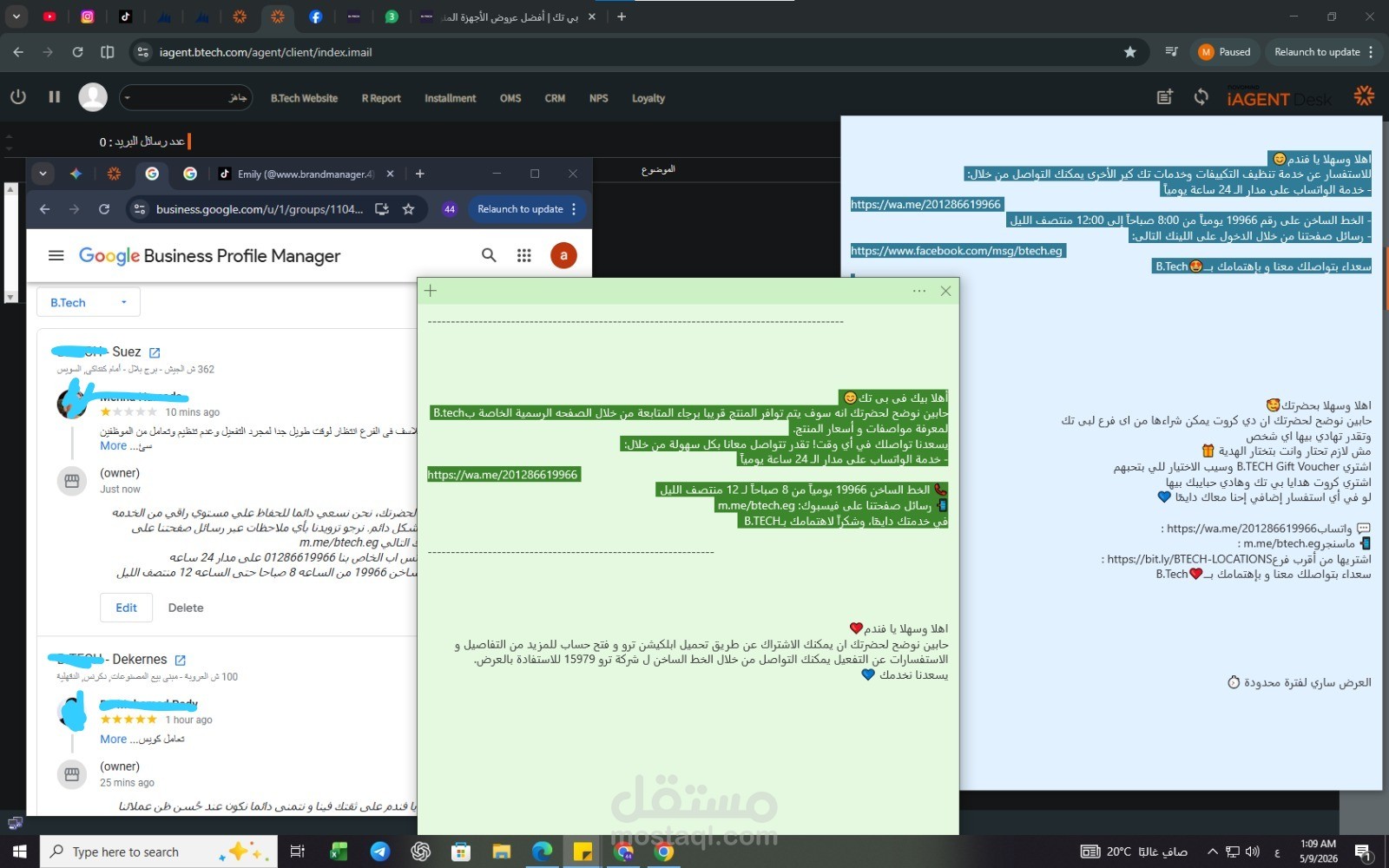Expand the B.Tech group dropdown
1389x868 pixels.
pos(89,302)
